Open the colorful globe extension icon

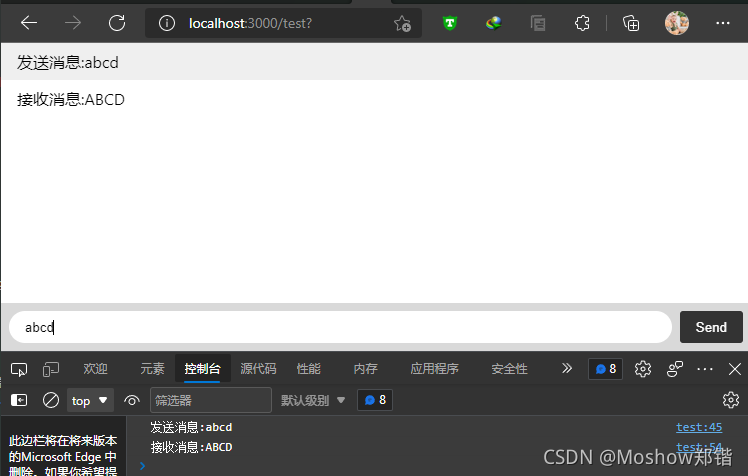(493, 23)
